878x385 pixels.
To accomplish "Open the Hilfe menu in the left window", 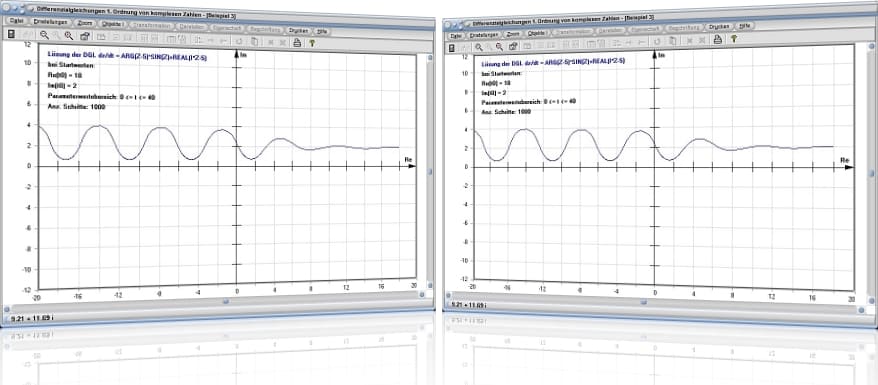I will pyautogui.click(x=323, y=31).
